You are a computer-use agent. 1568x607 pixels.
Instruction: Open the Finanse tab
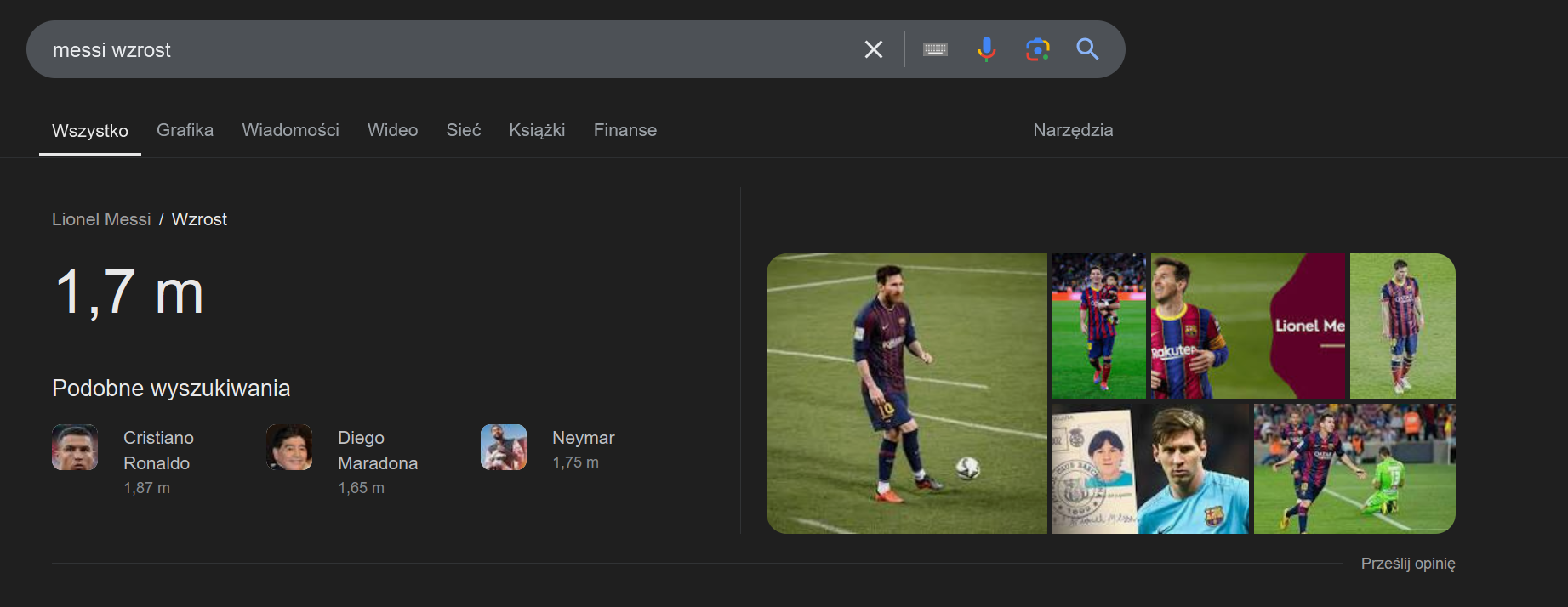click(624, 130)
